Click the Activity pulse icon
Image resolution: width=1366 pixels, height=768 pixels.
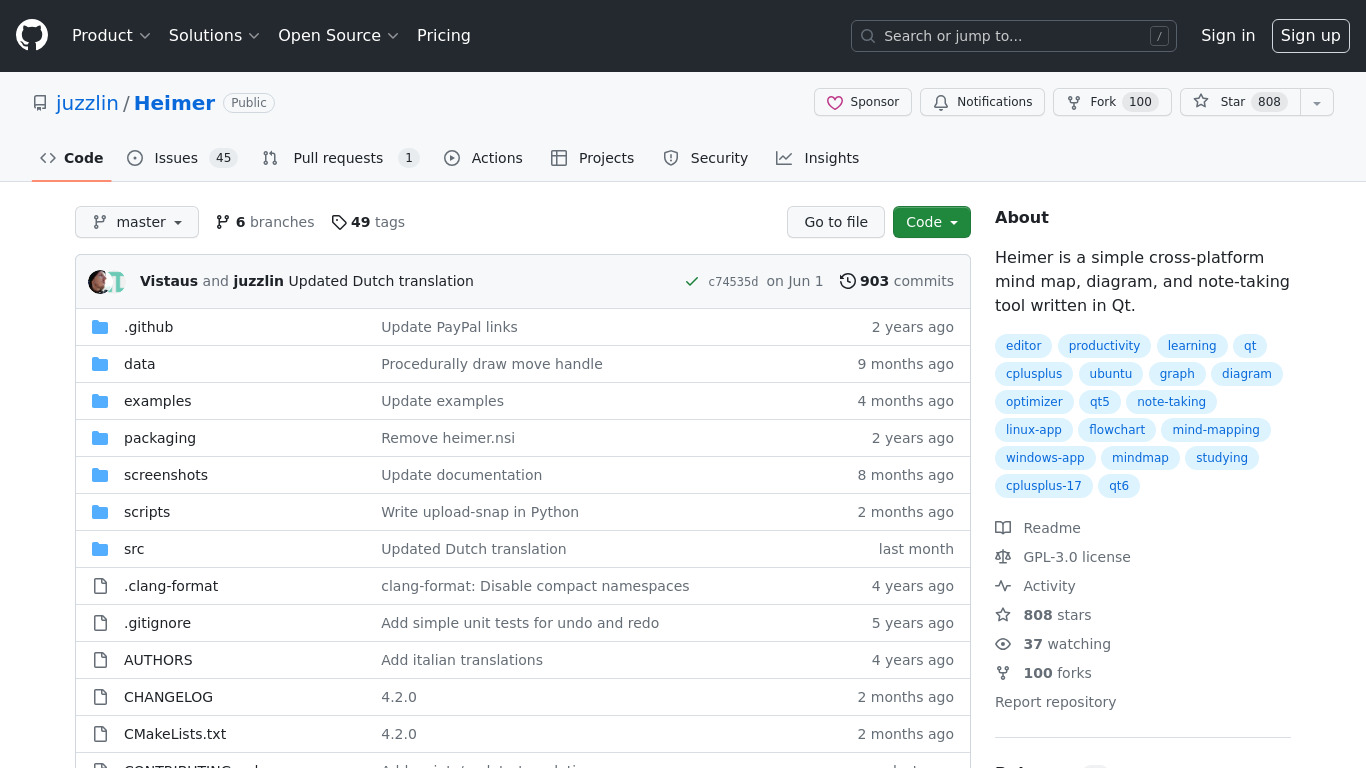click(x=1003, y=586)
